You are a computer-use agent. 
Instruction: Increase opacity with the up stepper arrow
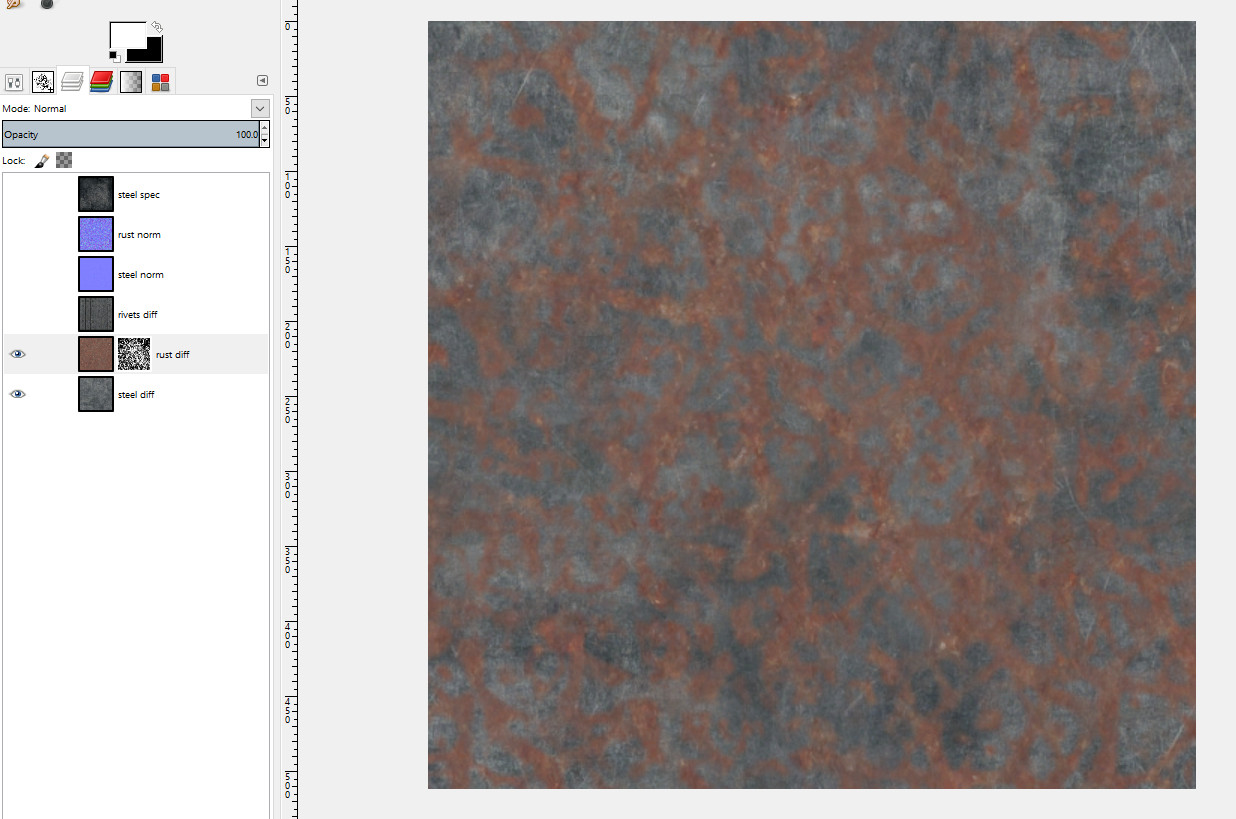coord(265,128)
